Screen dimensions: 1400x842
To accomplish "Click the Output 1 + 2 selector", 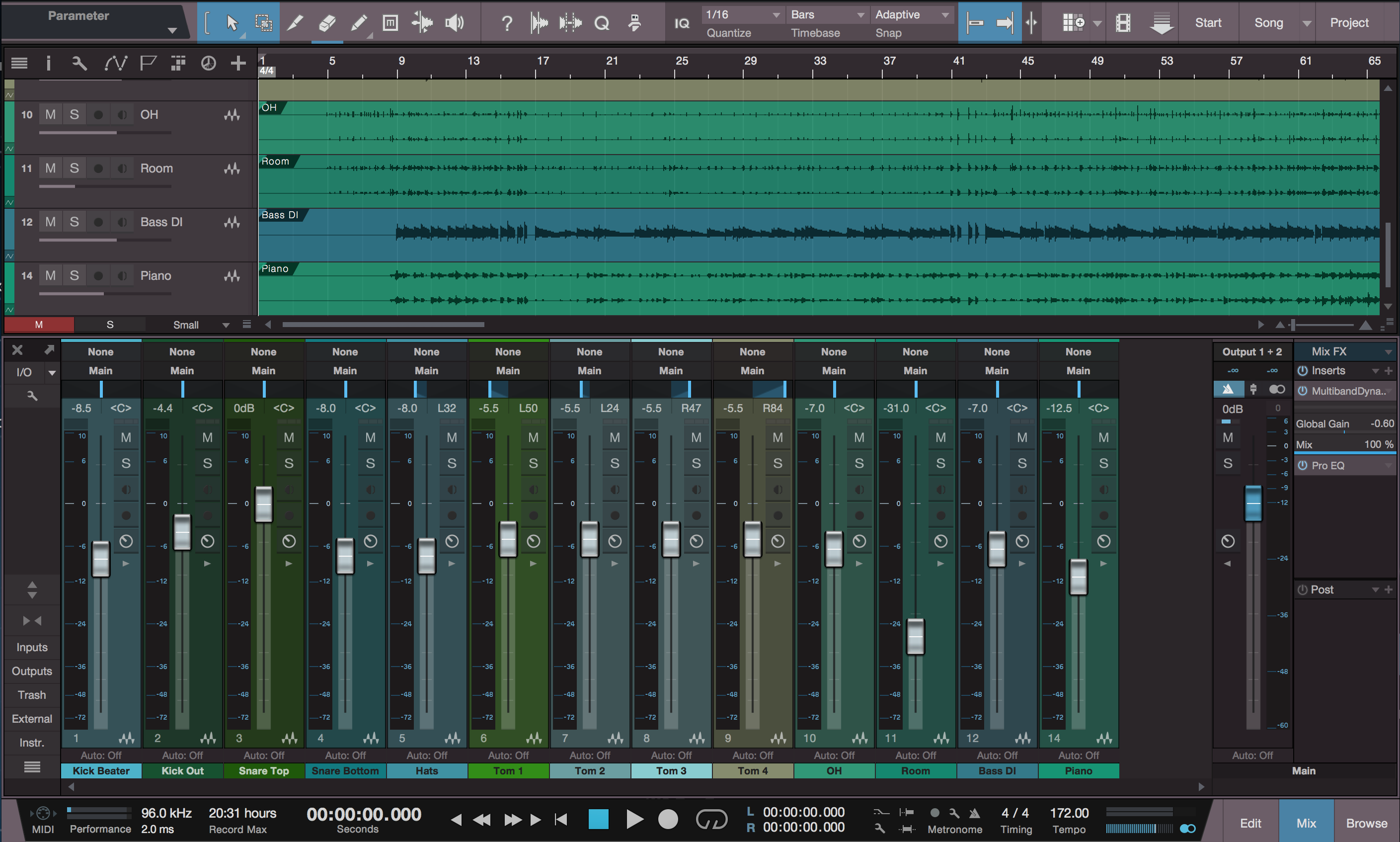I will coord(1252,352).
